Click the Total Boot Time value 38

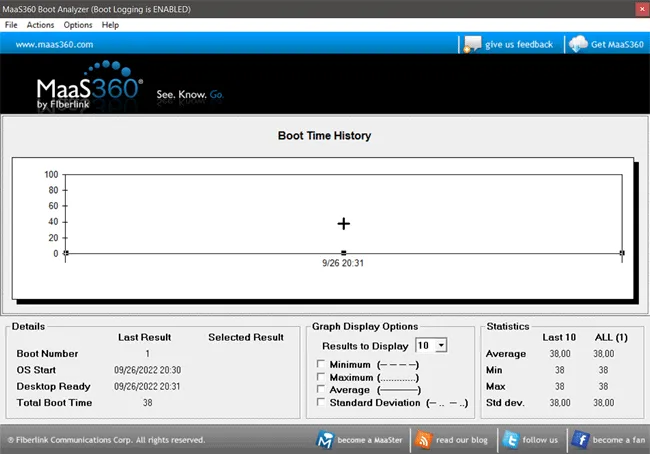pyautogui.click(x=148, y=403)
